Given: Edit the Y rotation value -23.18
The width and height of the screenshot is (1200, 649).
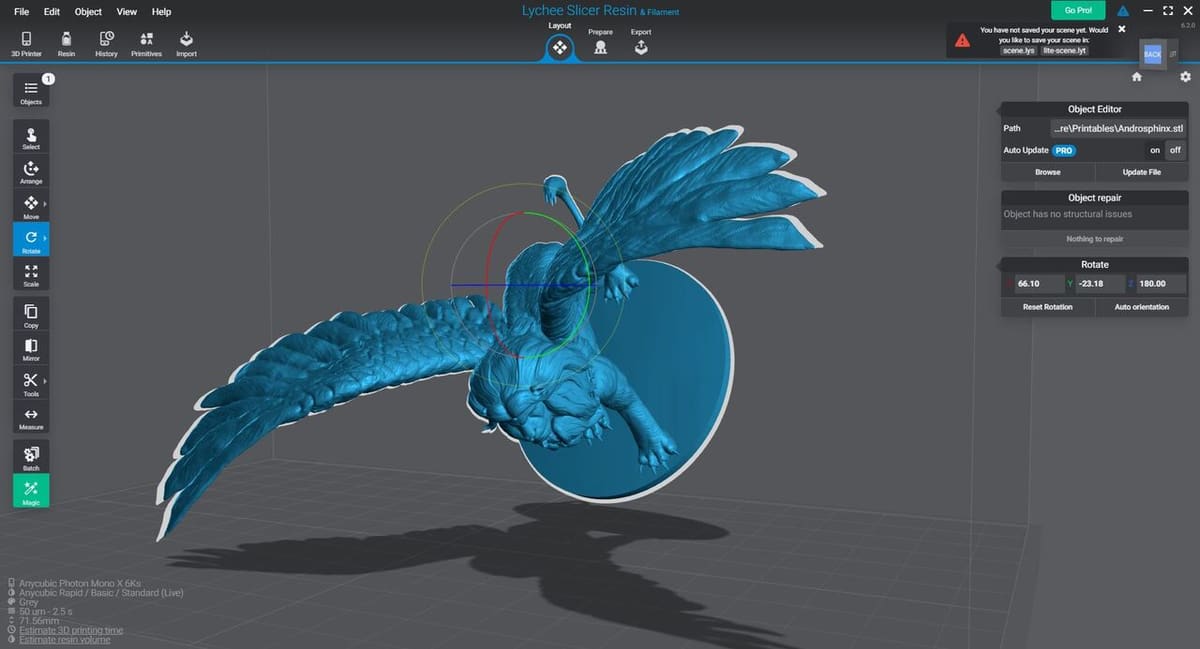Looking at the screenshot, I should tap(1100, 284).
